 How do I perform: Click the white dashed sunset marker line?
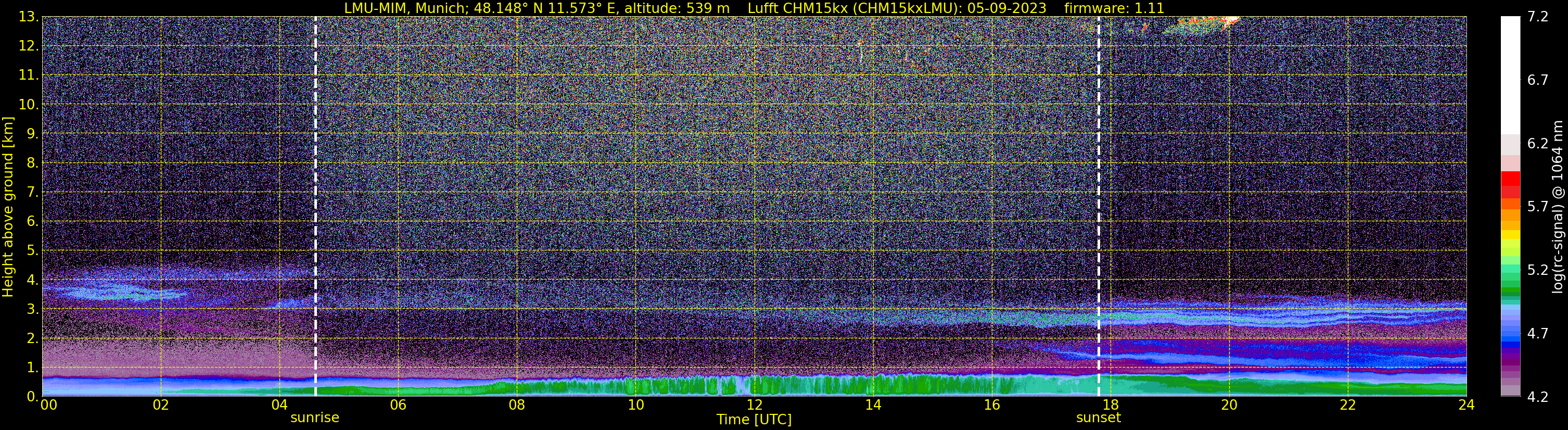(1099, 207)
